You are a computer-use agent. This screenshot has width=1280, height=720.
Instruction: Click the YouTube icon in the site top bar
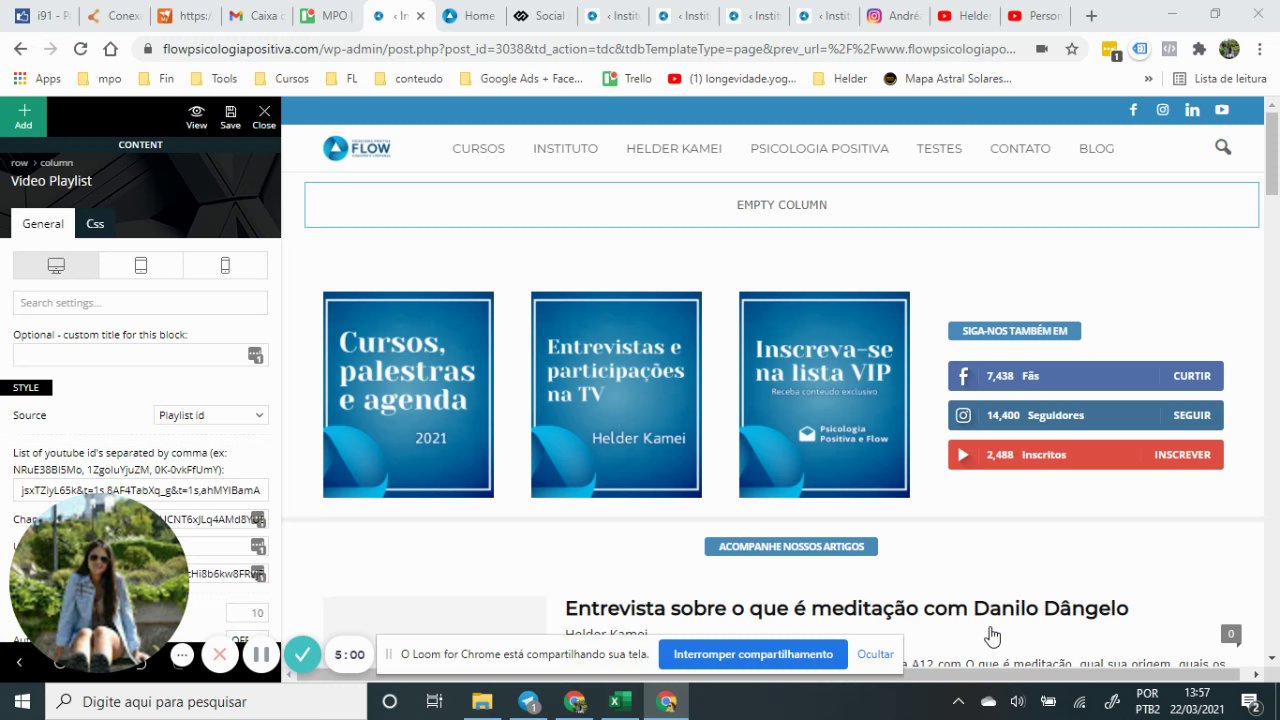click(x=1222, y=110)
